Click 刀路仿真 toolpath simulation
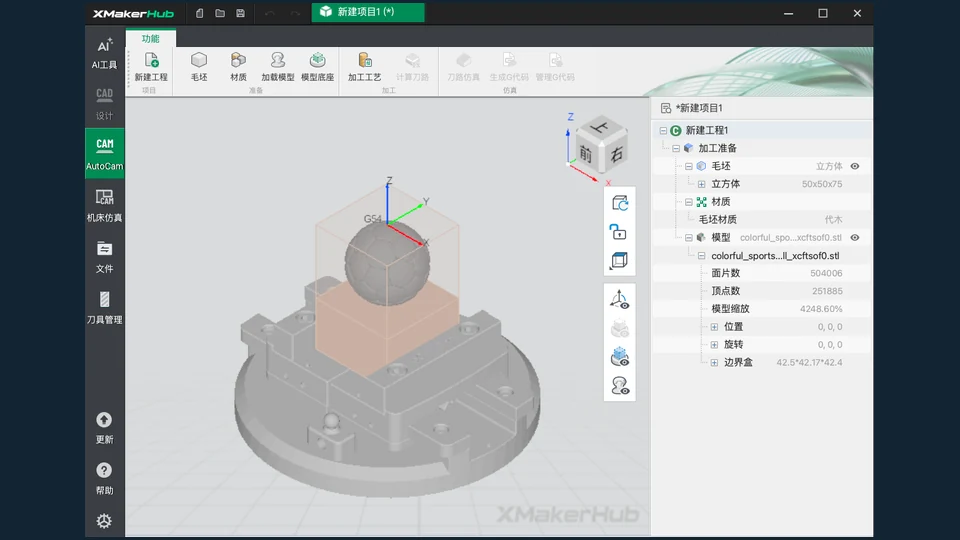 463,67
